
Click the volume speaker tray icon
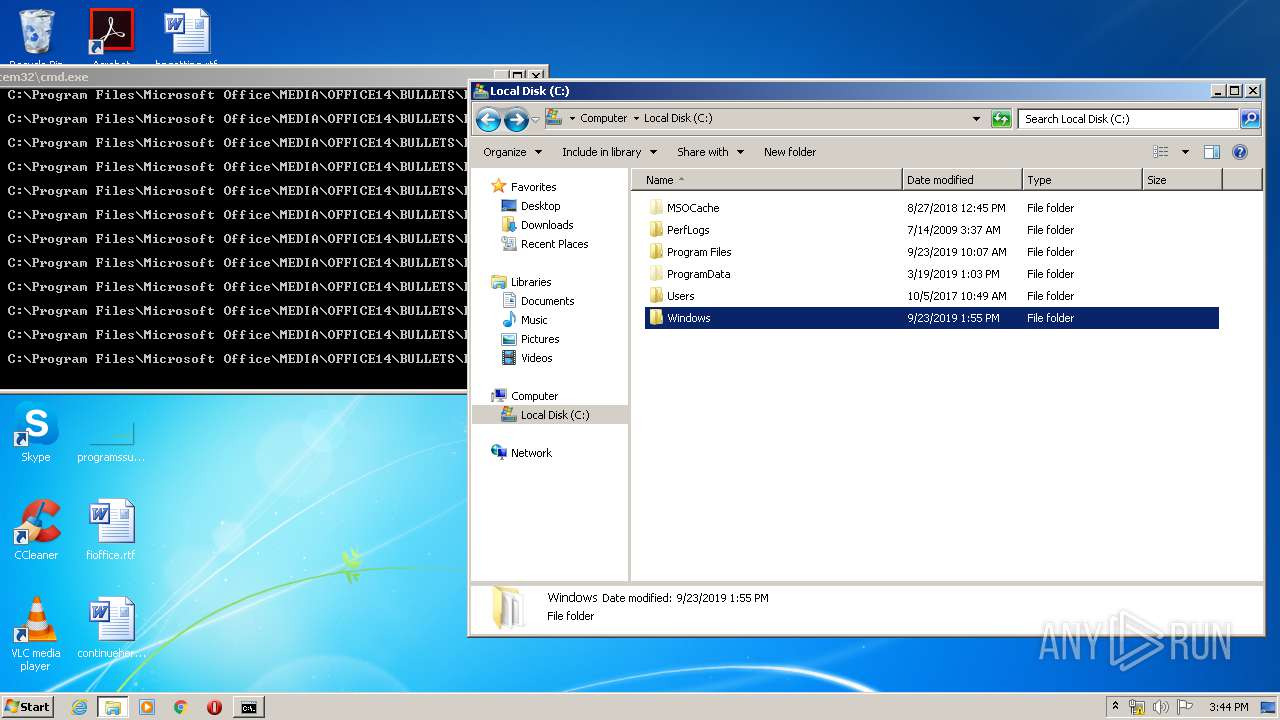point(1161,707)
